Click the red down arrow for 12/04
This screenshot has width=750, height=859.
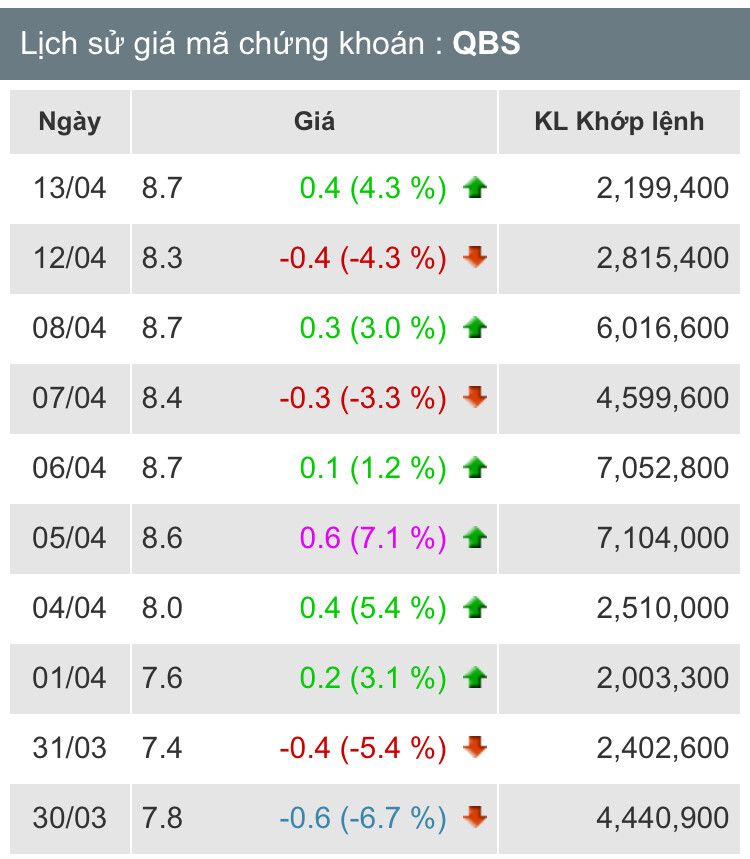point(475,257)
